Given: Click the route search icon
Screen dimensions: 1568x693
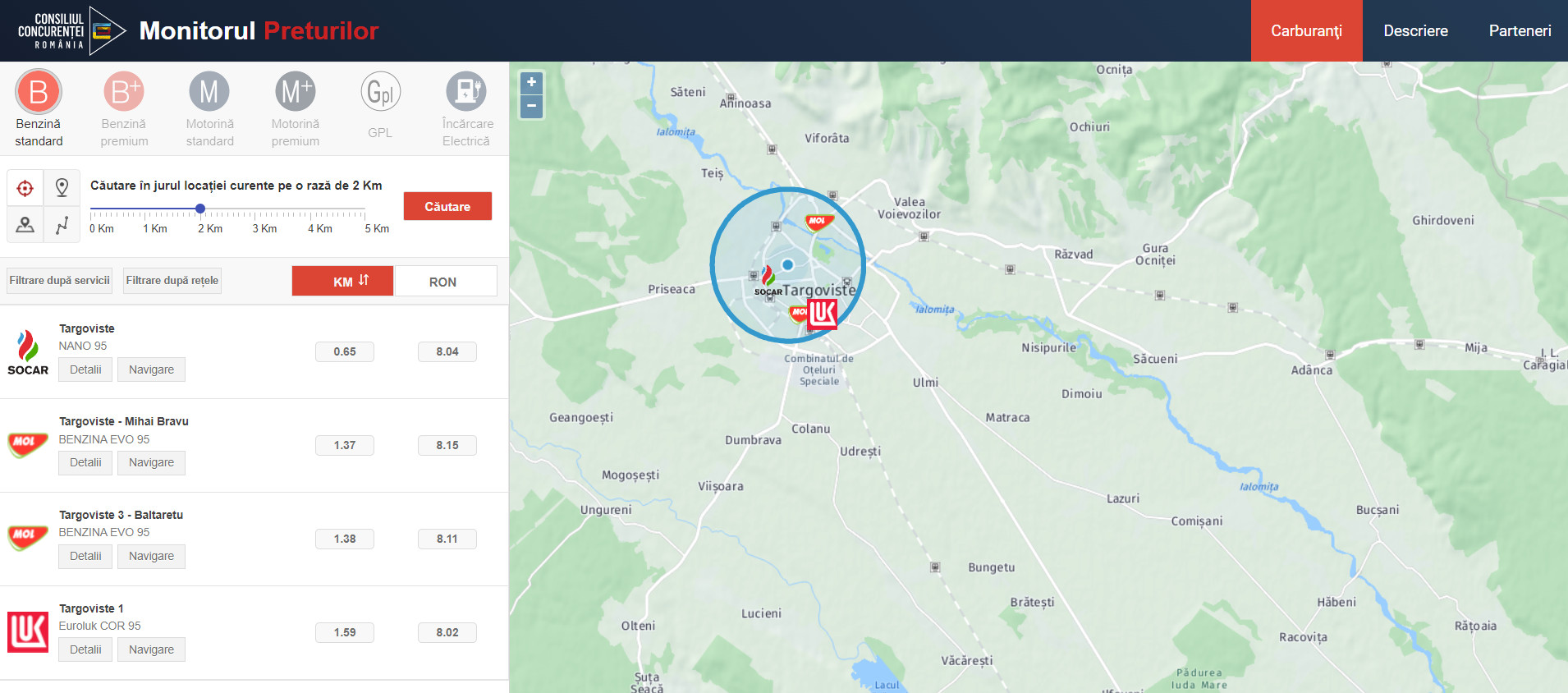Looking at the screenshot, I should pyautogui.click(x=62, y=225).
